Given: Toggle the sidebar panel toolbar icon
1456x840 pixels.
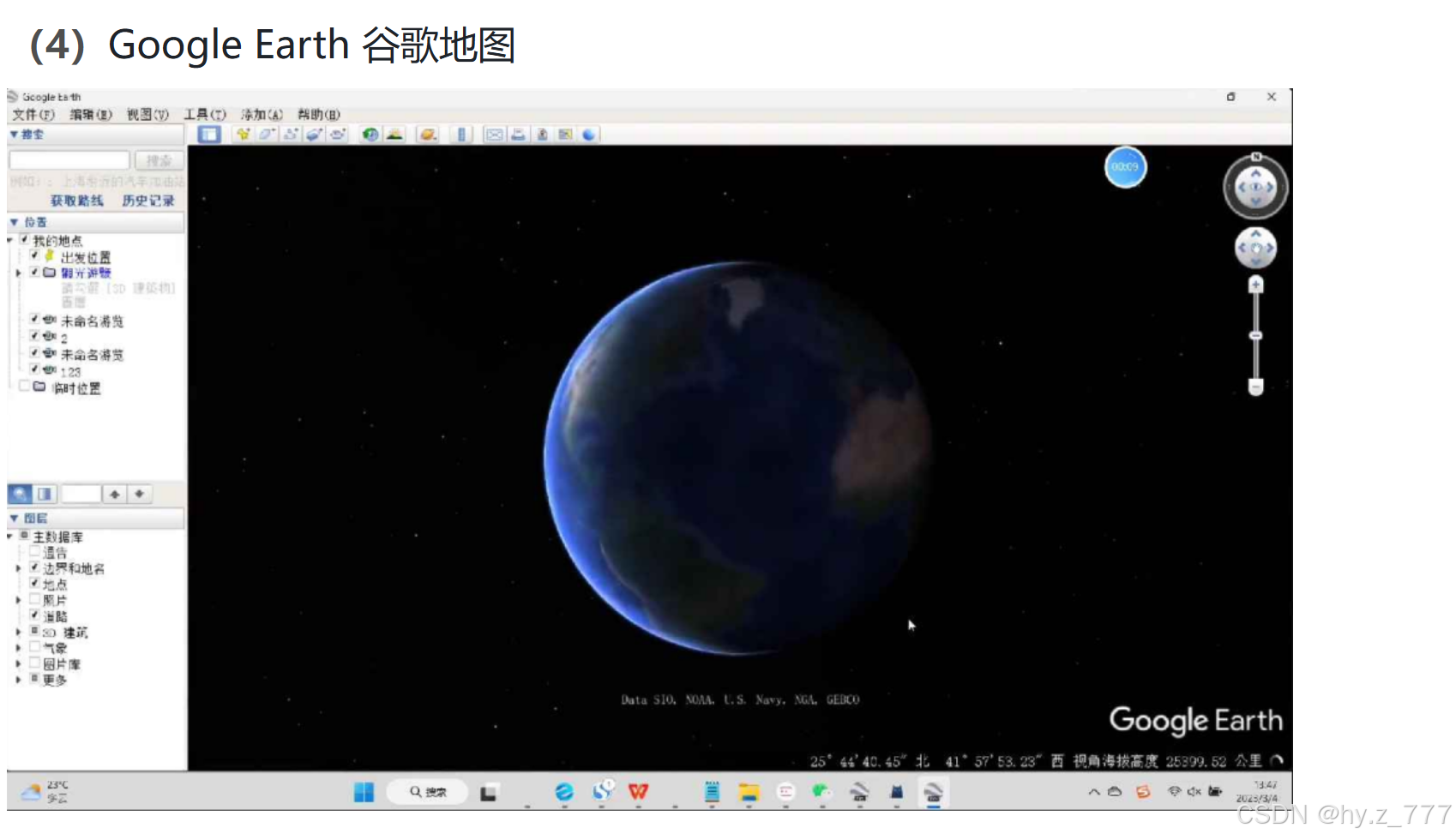Looking at the screenshot, I should pos(209,135).
